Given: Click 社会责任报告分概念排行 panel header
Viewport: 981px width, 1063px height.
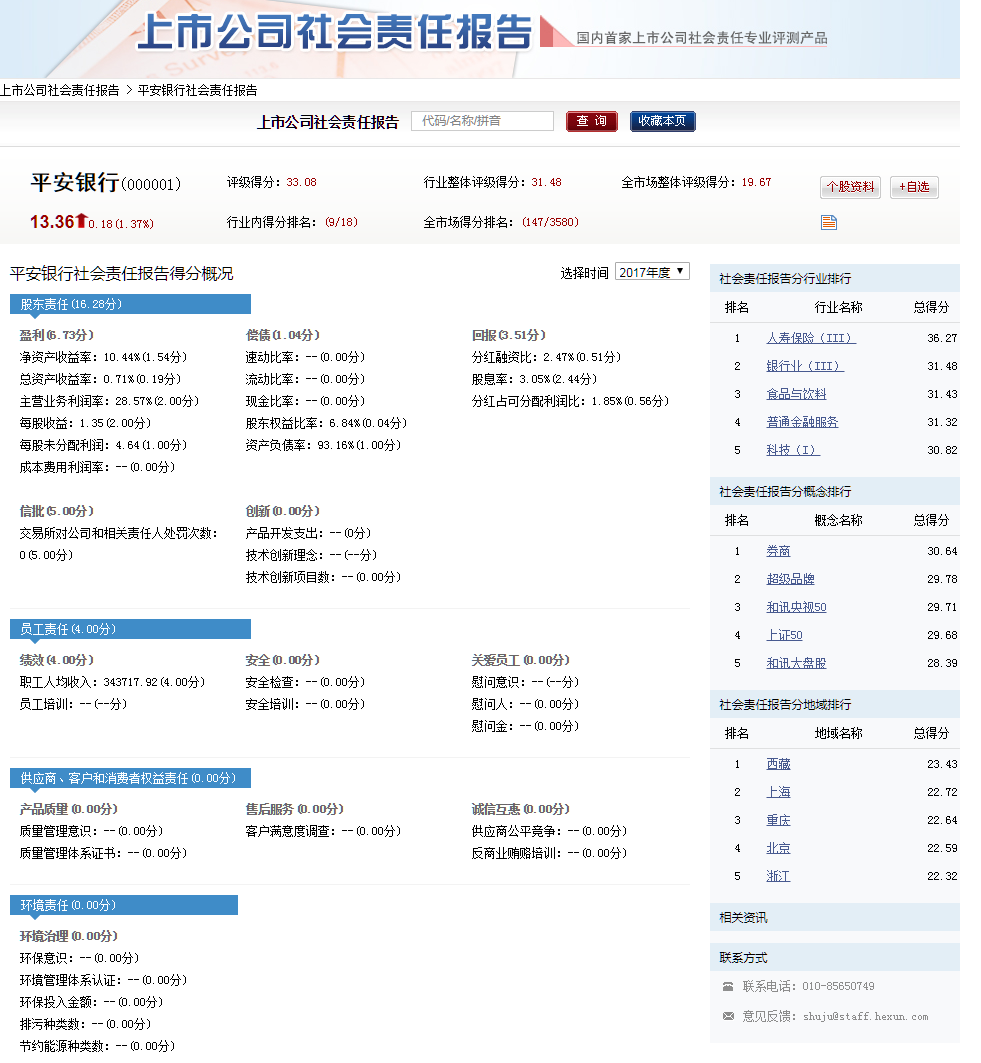Looking at the screenshot, I should [835, 492].
